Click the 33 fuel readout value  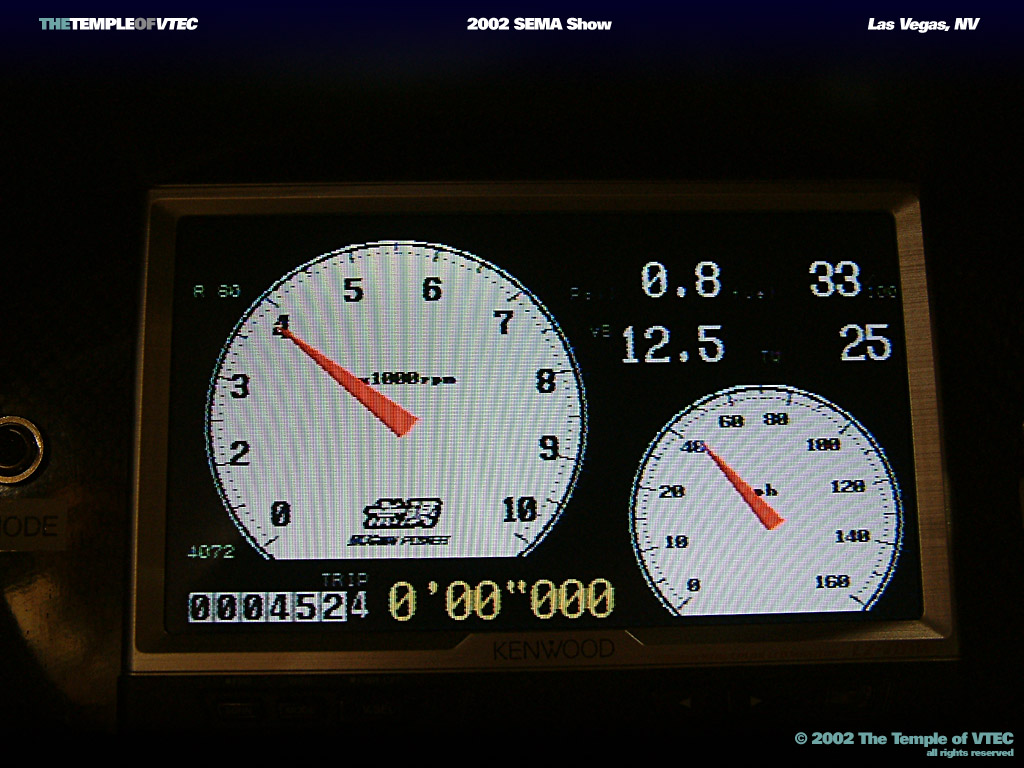point(835,280)
